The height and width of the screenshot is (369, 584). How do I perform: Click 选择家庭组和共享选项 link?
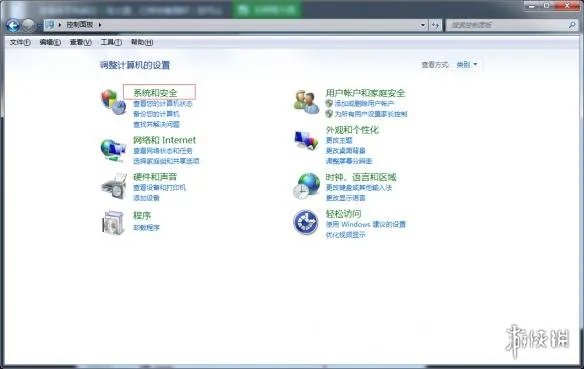coord(166,161)
